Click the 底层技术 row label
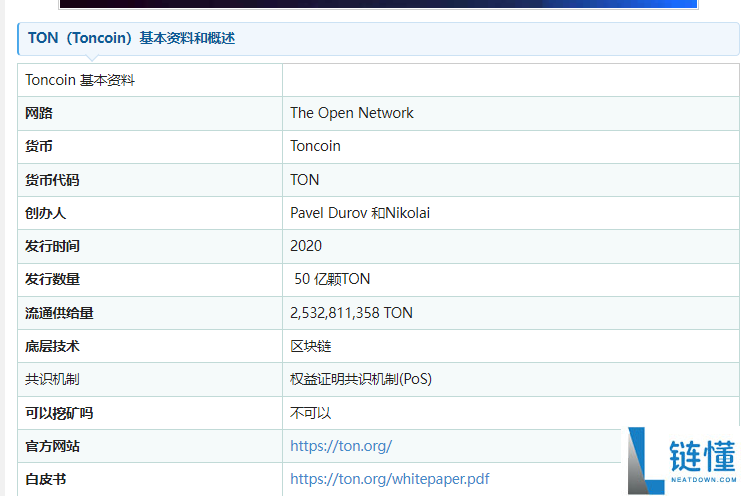The height and width of the screenshot is (496, 741). point(52,346)
